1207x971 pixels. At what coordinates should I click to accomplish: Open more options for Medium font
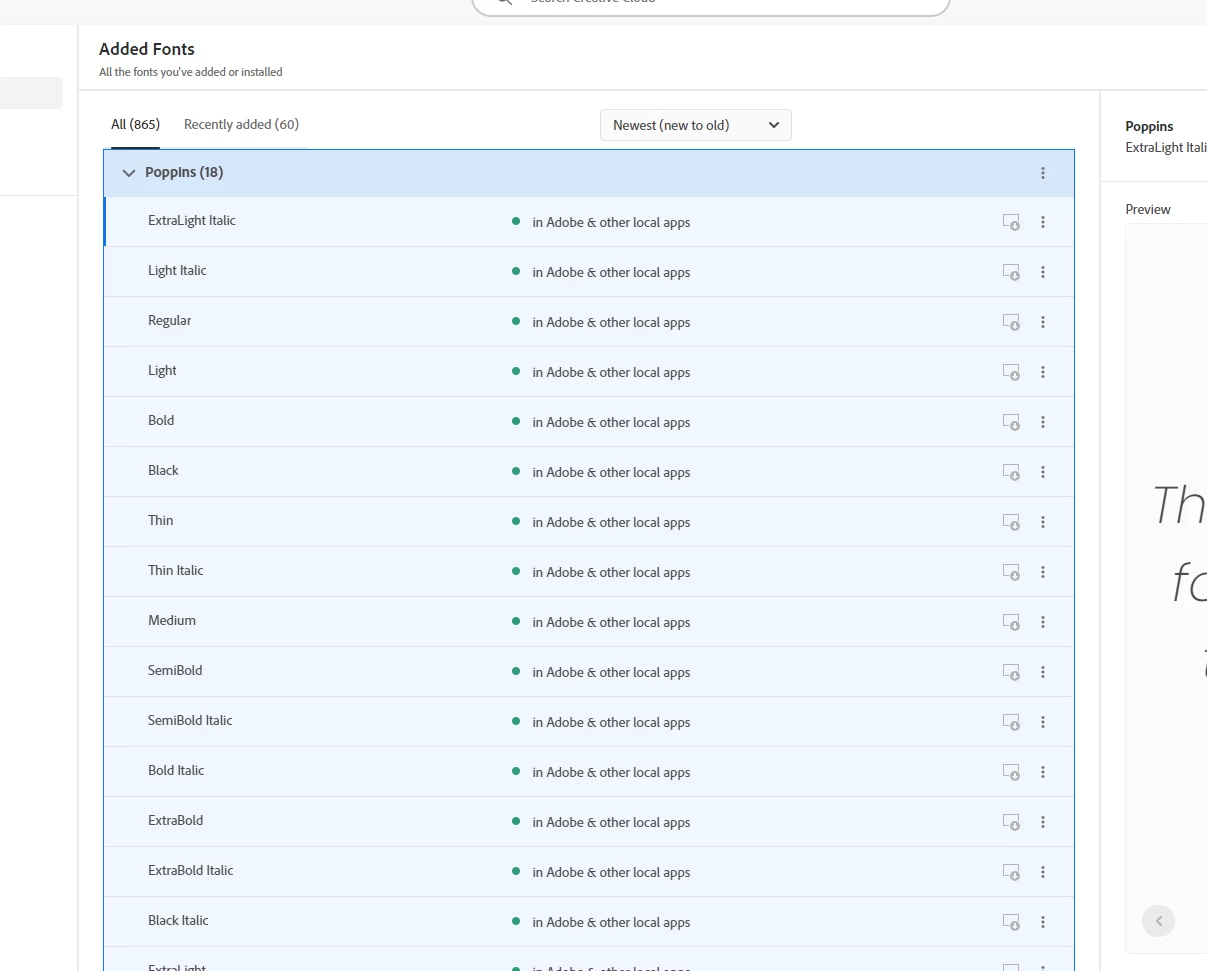(1043, 622)
